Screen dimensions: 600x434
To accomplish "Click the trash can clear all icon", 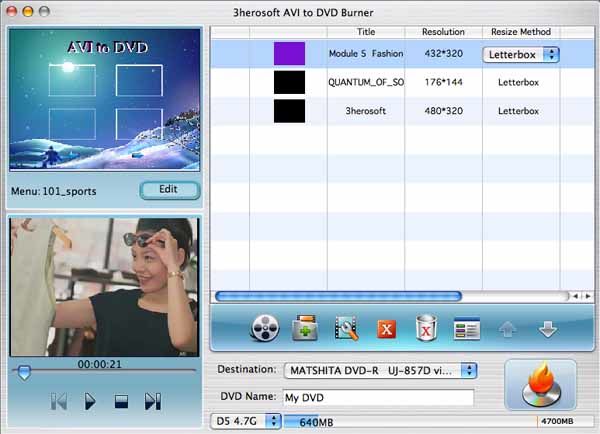I will click(426, 328).
